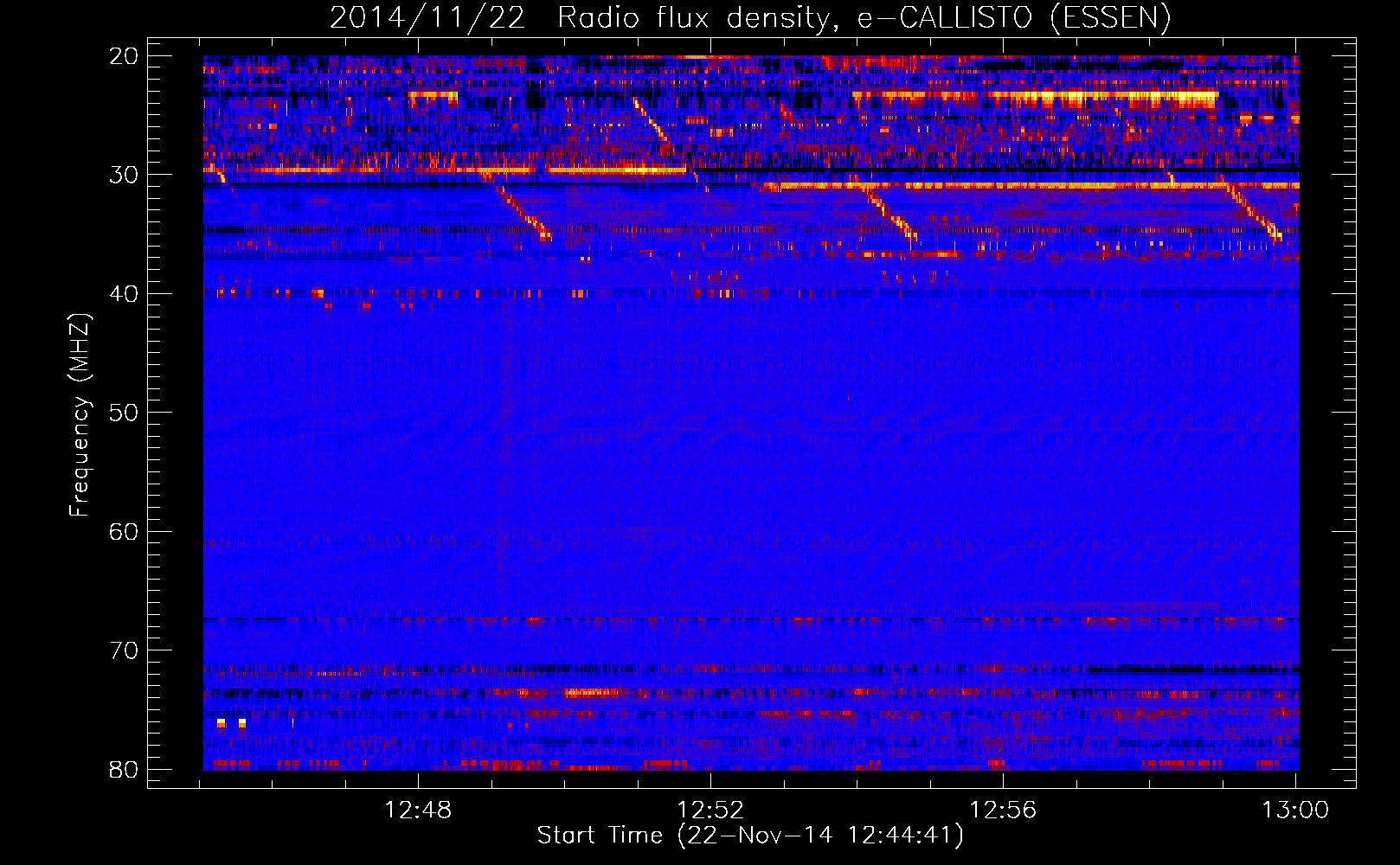
Task: Click the 30 frequency tick label
Action: (124, 175)
